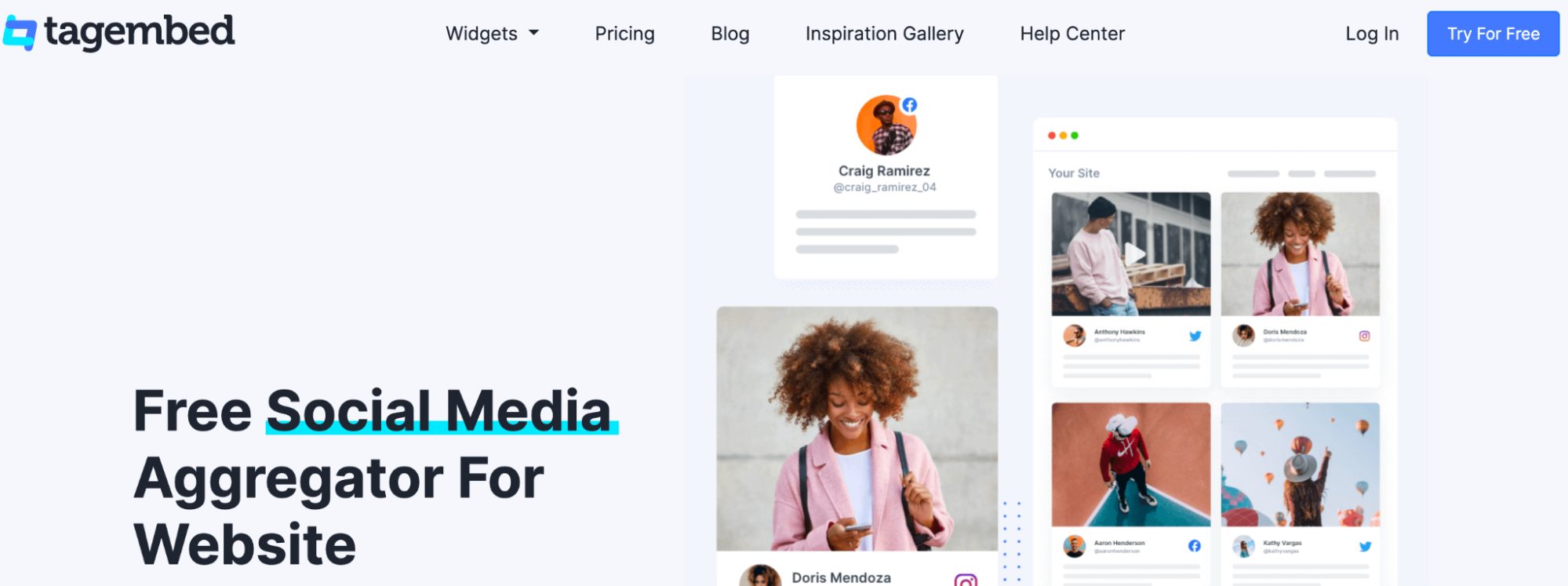Click the Facebook badge on Craig Ramirez's avatar
The width and height of the screenshot is (1568, 586).
(909, 105)
